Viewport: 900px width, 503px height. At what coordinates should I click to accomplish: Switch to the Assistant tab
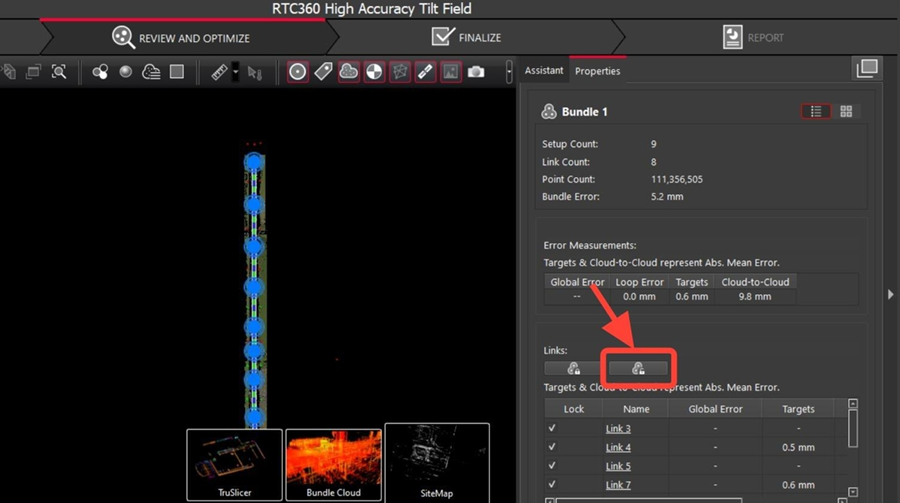click(545, 71)
